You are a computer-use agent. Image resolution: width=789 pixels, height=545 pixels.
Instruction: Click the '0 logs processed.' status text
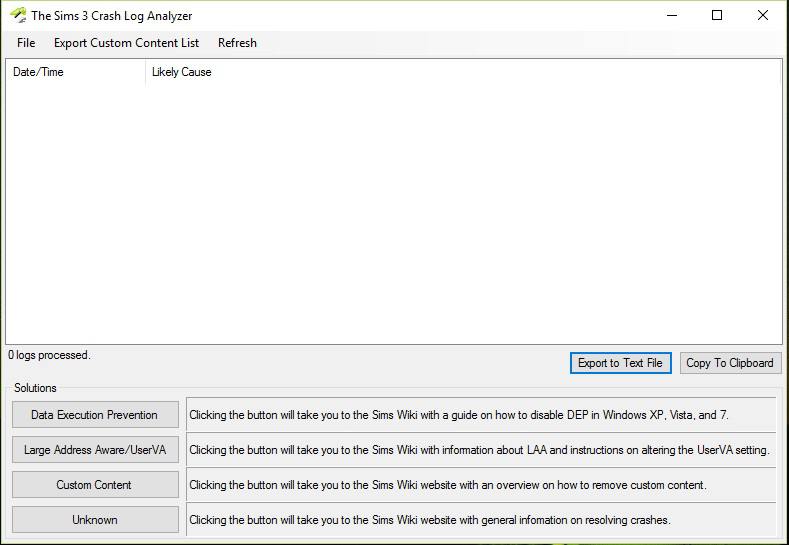49,355
